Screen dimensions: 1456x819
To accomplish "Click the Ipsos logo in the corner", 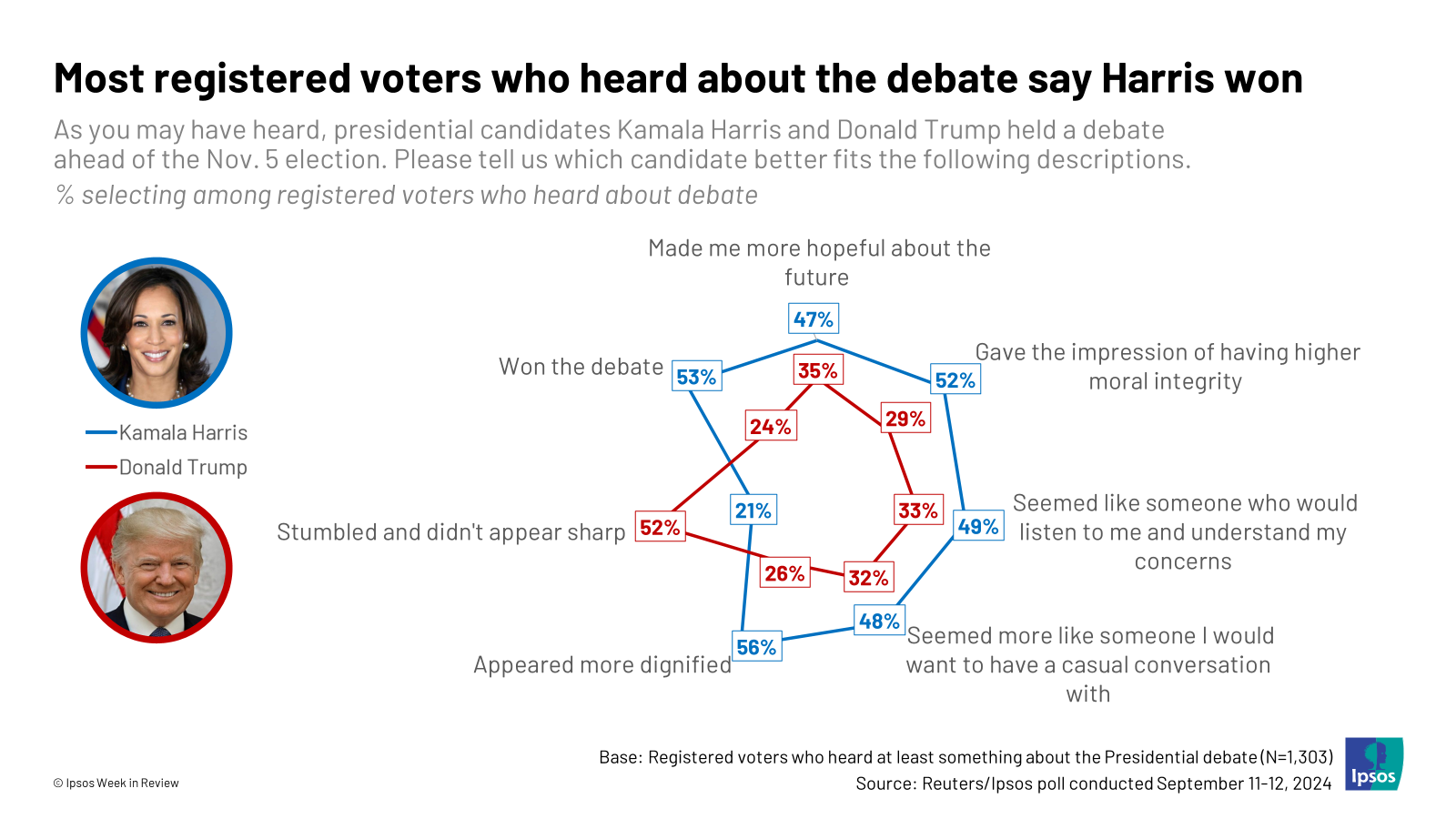I will pyautogui.click(x=1374, y=763).
